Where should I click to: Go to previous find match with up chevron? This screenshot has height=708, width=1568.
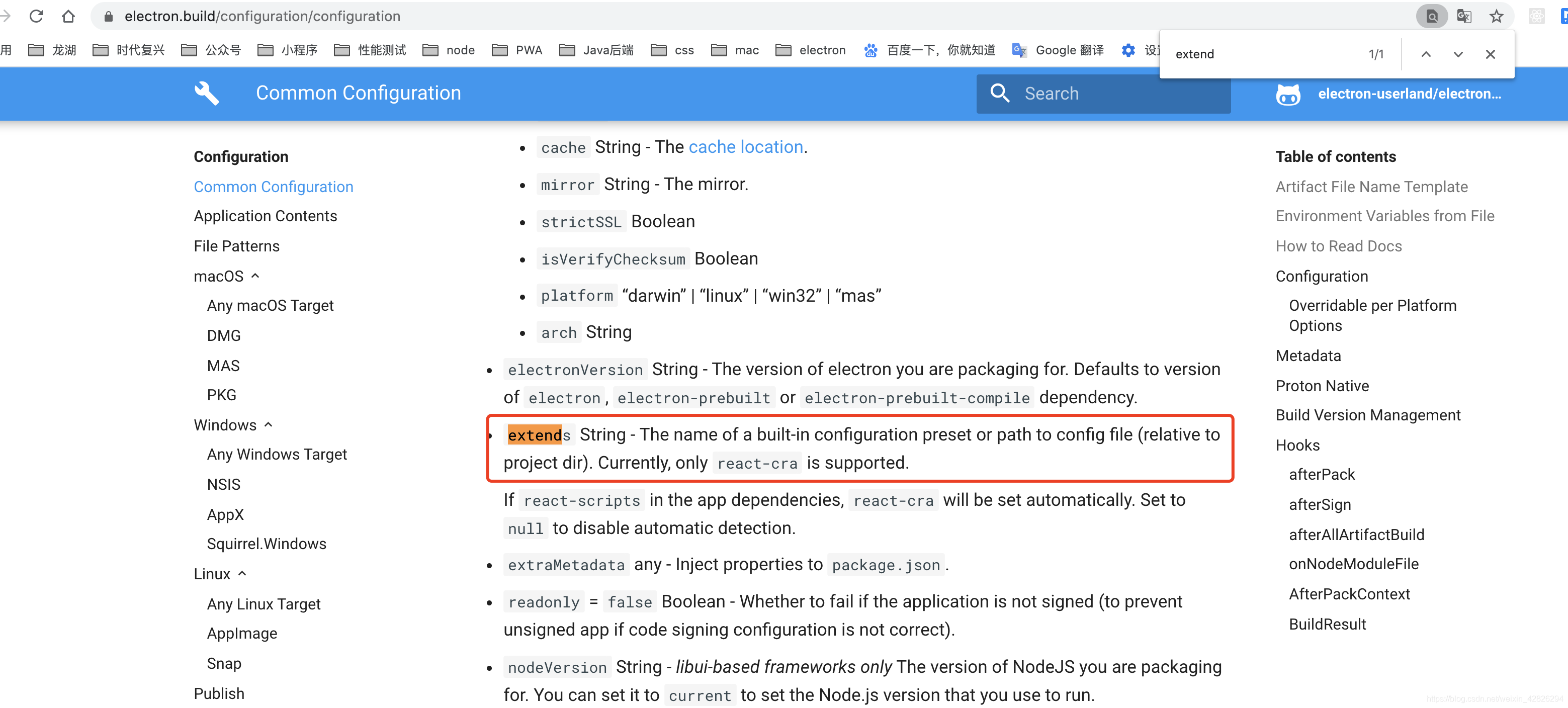click(1426, 54)
